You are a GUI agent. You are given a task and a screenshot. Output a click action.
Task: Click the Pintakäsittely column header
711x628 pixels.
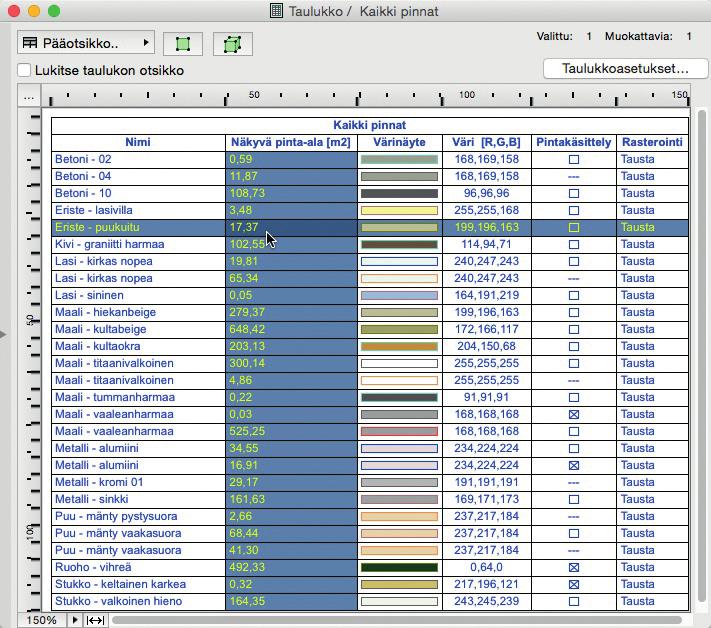click(x=574, y=142)
